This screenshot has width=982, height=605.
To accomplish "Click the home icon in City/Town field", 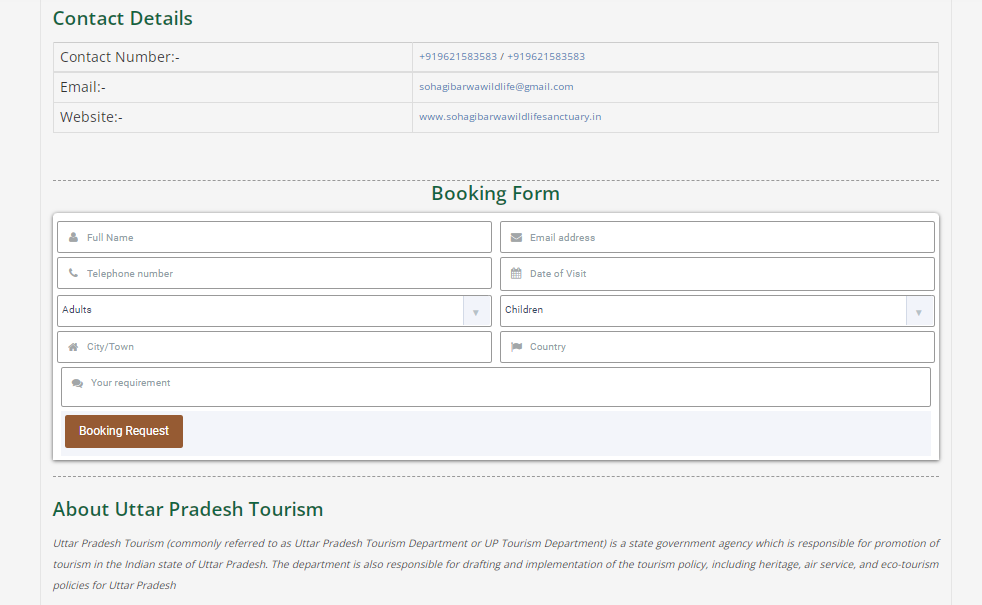I will (x=73, y=346).
